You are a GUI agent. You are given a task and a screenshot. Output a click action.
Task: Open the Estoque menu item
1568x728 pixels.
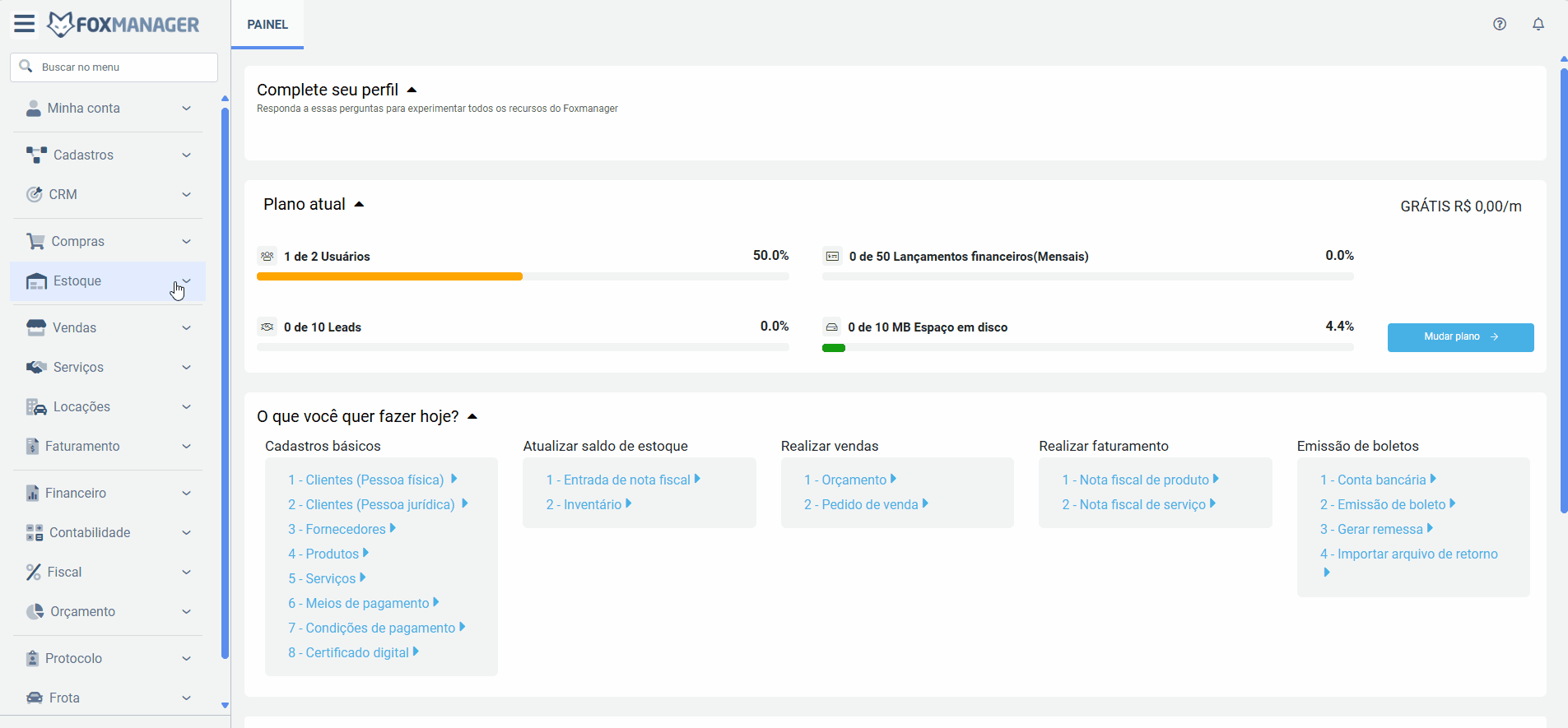click(x=108, y=281)
